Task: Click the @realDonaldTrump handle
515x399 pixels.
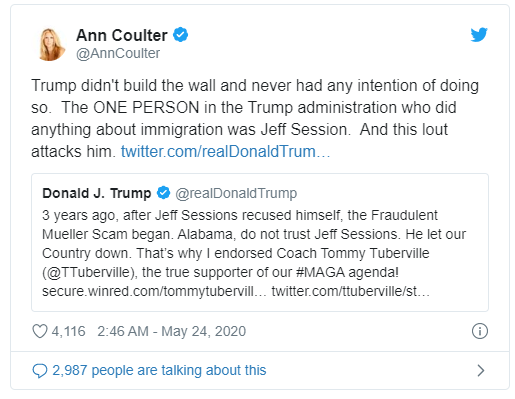Action: pyautogui.click(x=236, y=193)
